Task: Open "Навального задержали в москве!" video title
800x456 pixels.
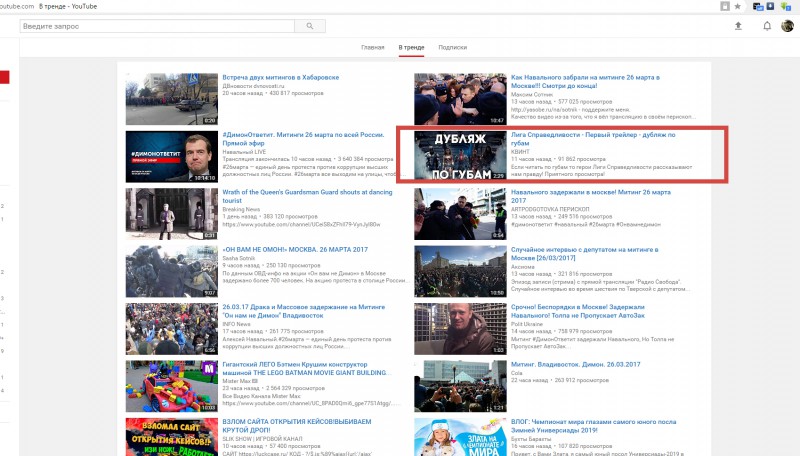Action: 591,196
